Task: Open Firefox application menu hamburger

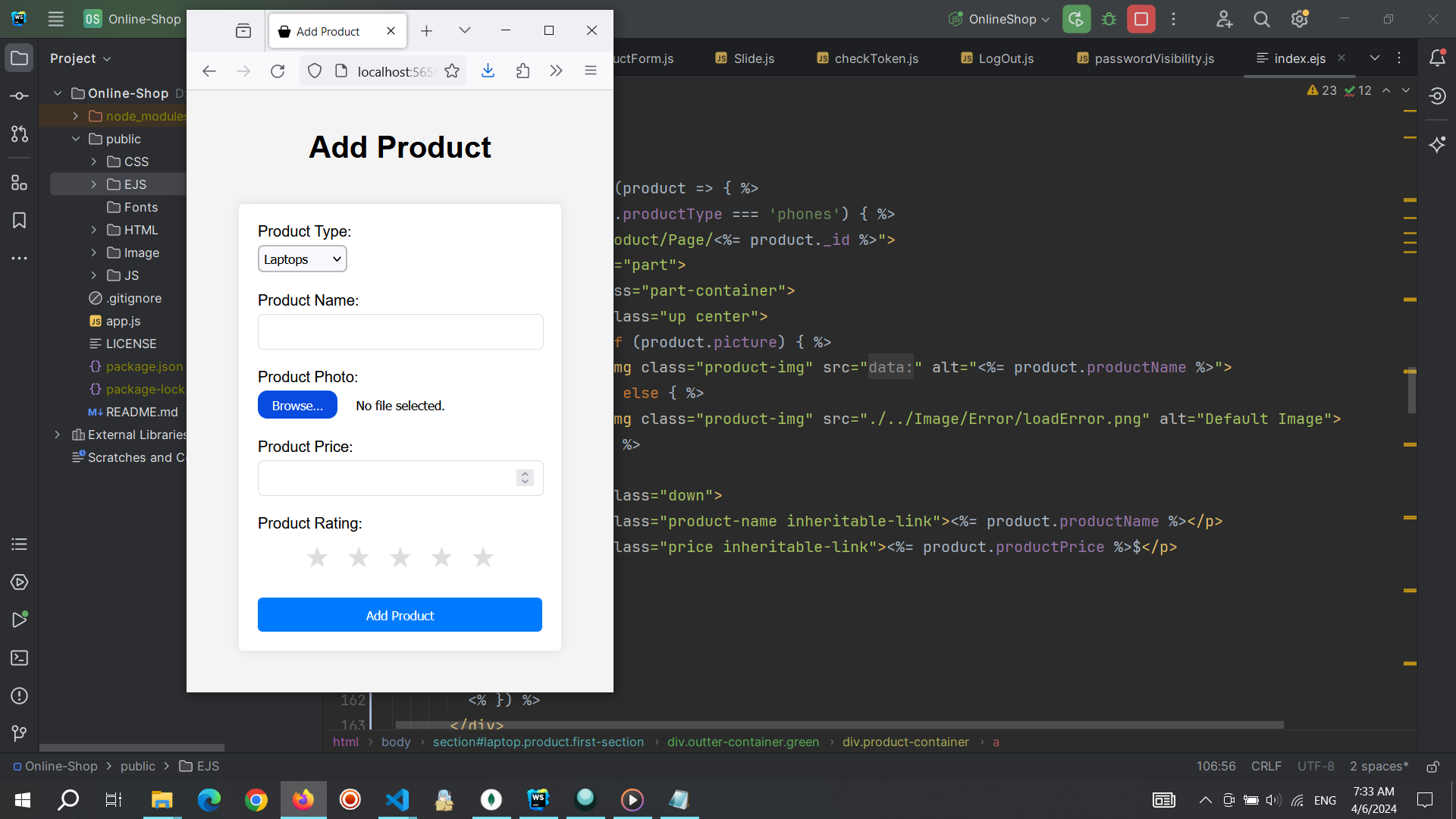Action: tap(591, 71)
